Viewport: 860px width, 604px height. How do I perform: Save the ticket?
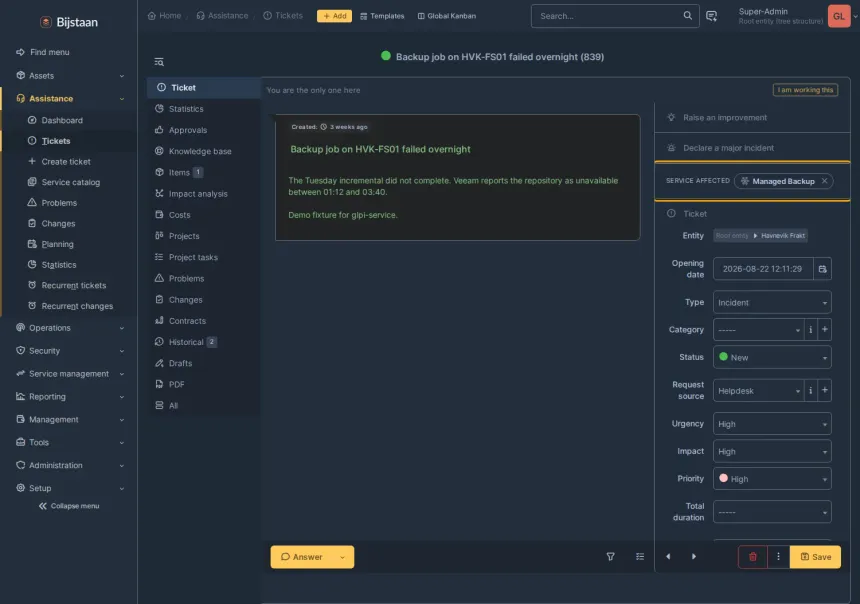(815, 557)
